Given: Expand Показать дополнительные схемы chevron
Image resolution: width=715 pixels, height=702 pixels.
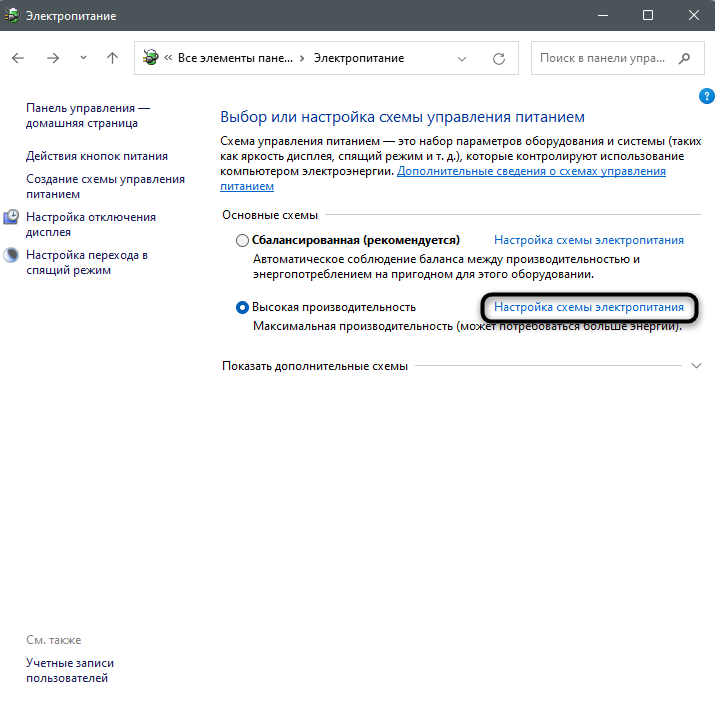Looking at the screenshot, I should [x=696, y=366].
